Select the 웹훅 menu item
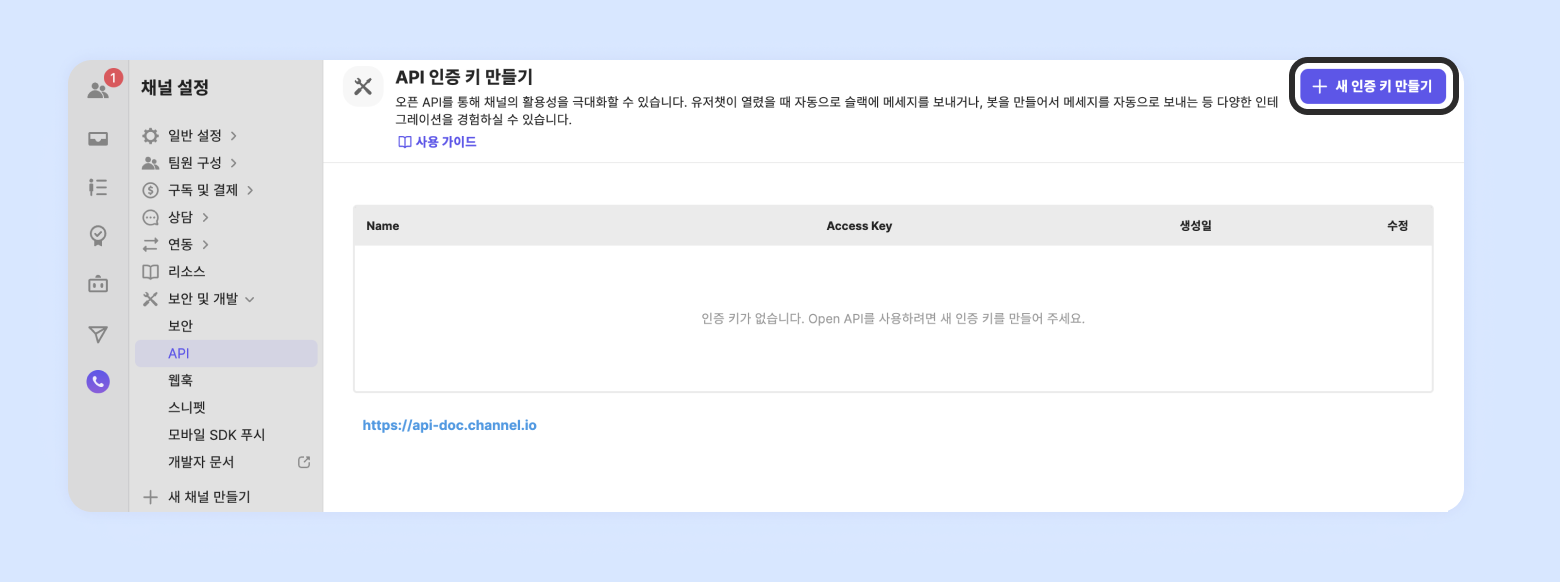The height and width of the screenshot is (582, 1560). click(181, 380)
